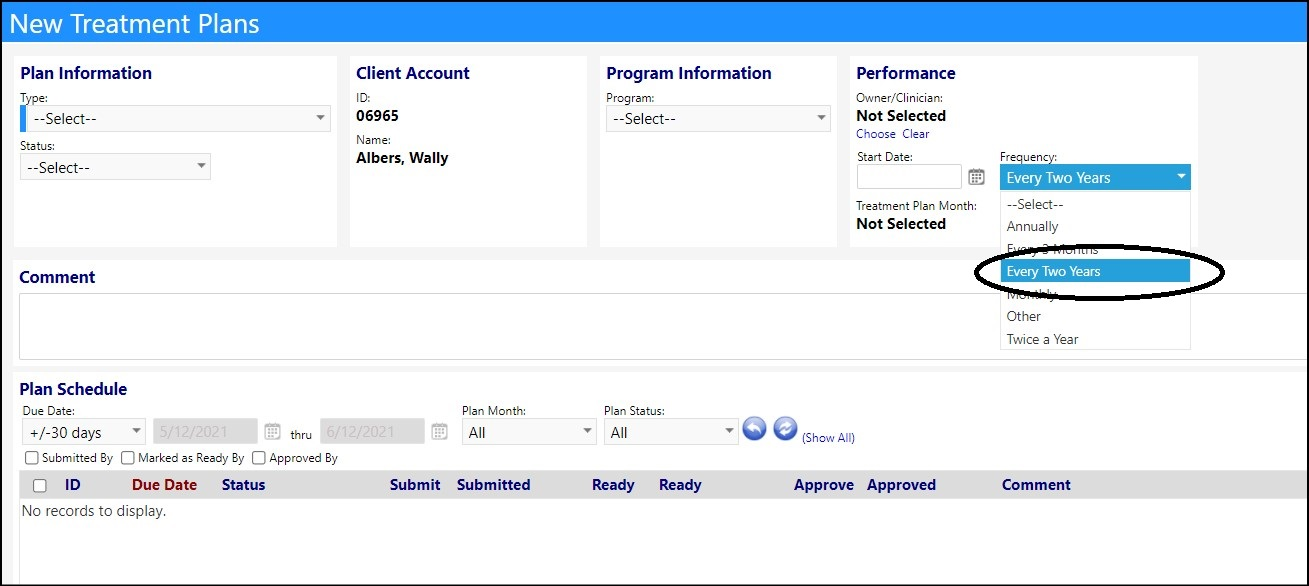
Task: Click the blue back arrow icon
Action: click(x=755, y=429)
